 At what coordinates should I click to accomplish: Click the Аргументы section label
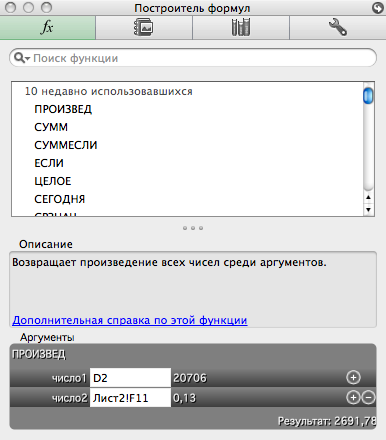(47, 337)
